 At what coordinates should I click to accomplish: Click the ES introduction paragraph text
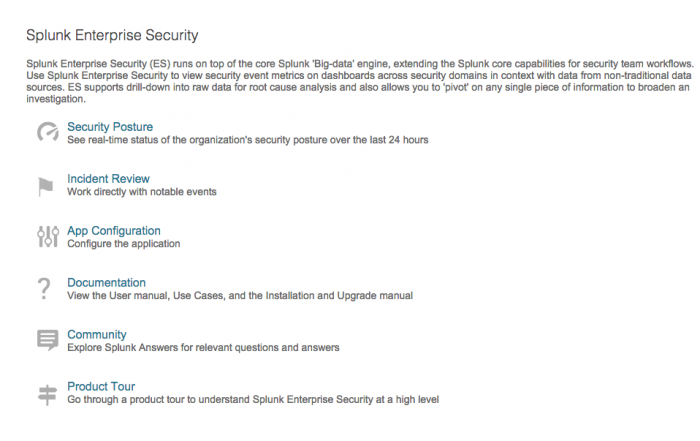360,81
